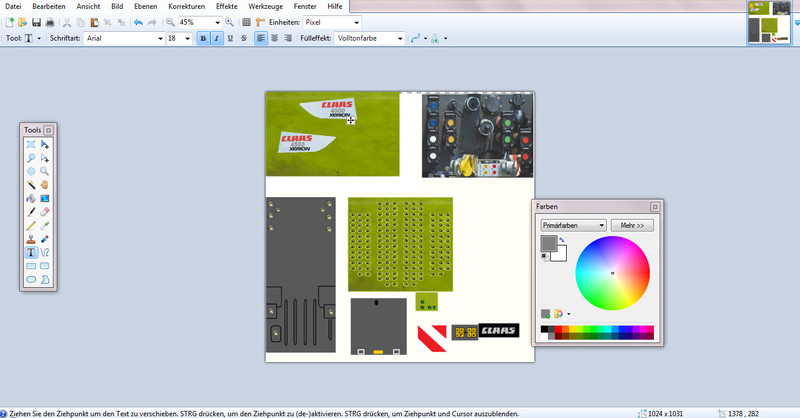Open the Ansicht menu
Viewport: 800px width, 418px height.
(88, 6)
